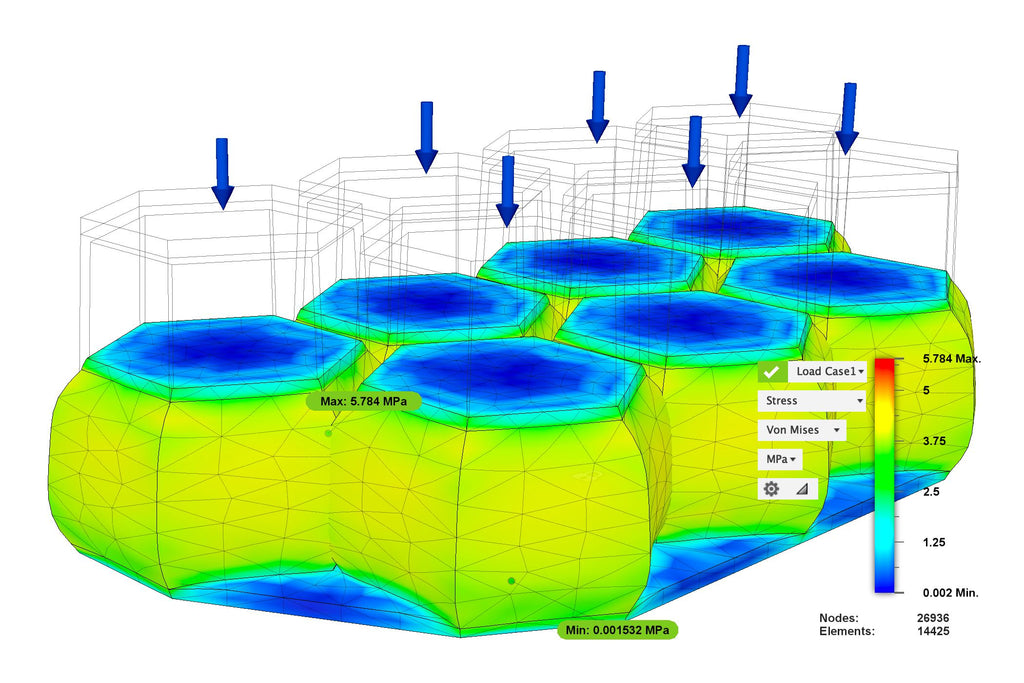Image resolution: width=1024 pixels, height=683 pixels.
Task: Open legend settings gear icon
Action: click(x=771, y=489)
